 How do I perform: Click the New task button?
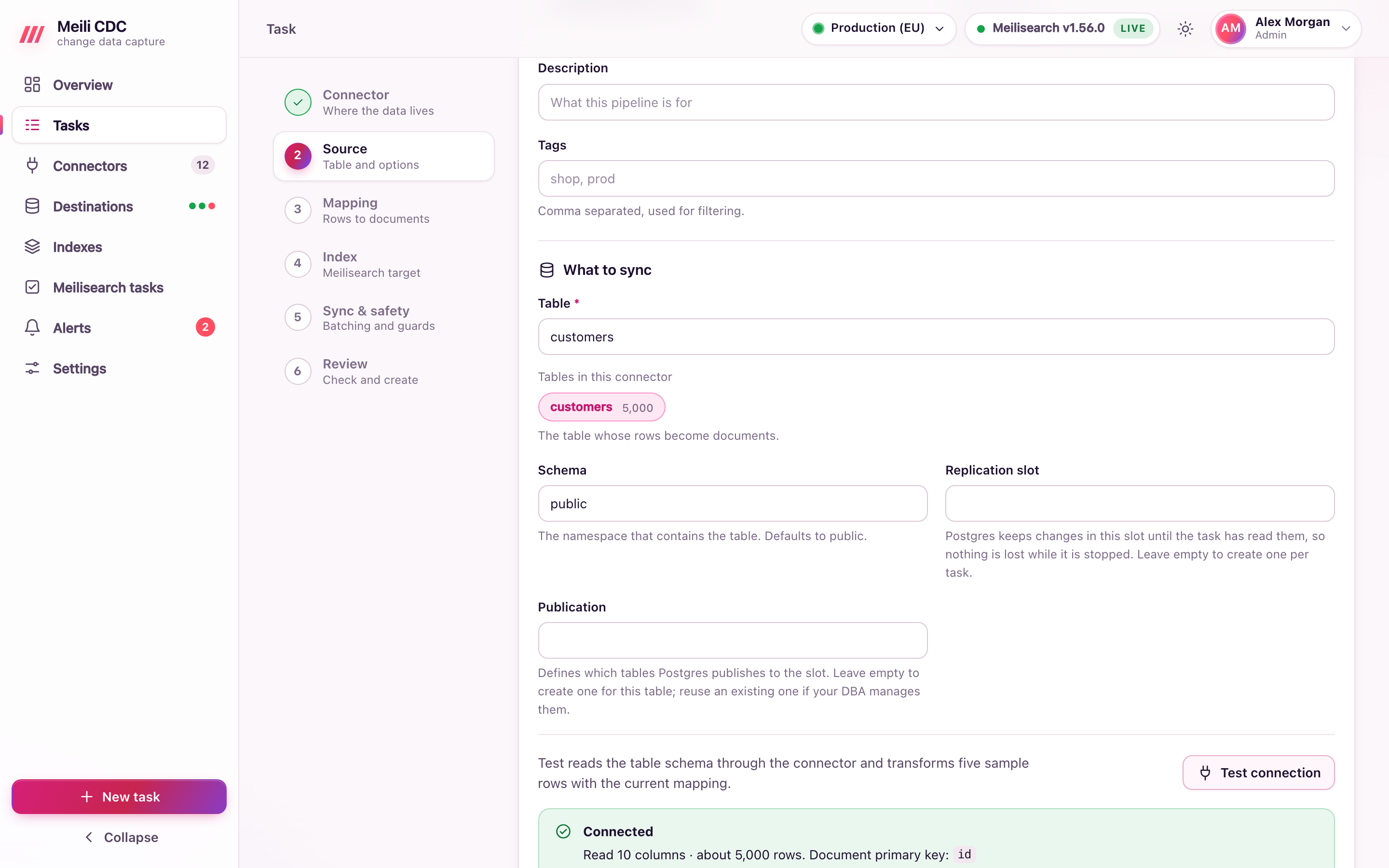tap(120, 797)
